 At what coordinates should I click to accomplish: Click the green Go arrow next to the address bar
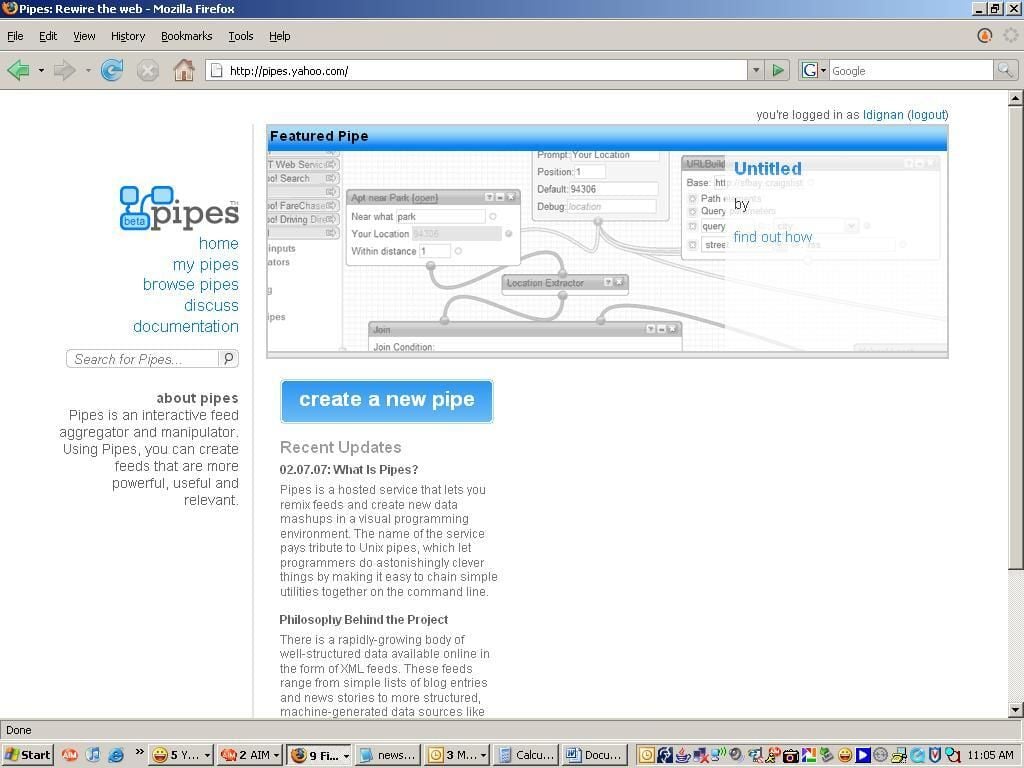(x=777, y=70)
